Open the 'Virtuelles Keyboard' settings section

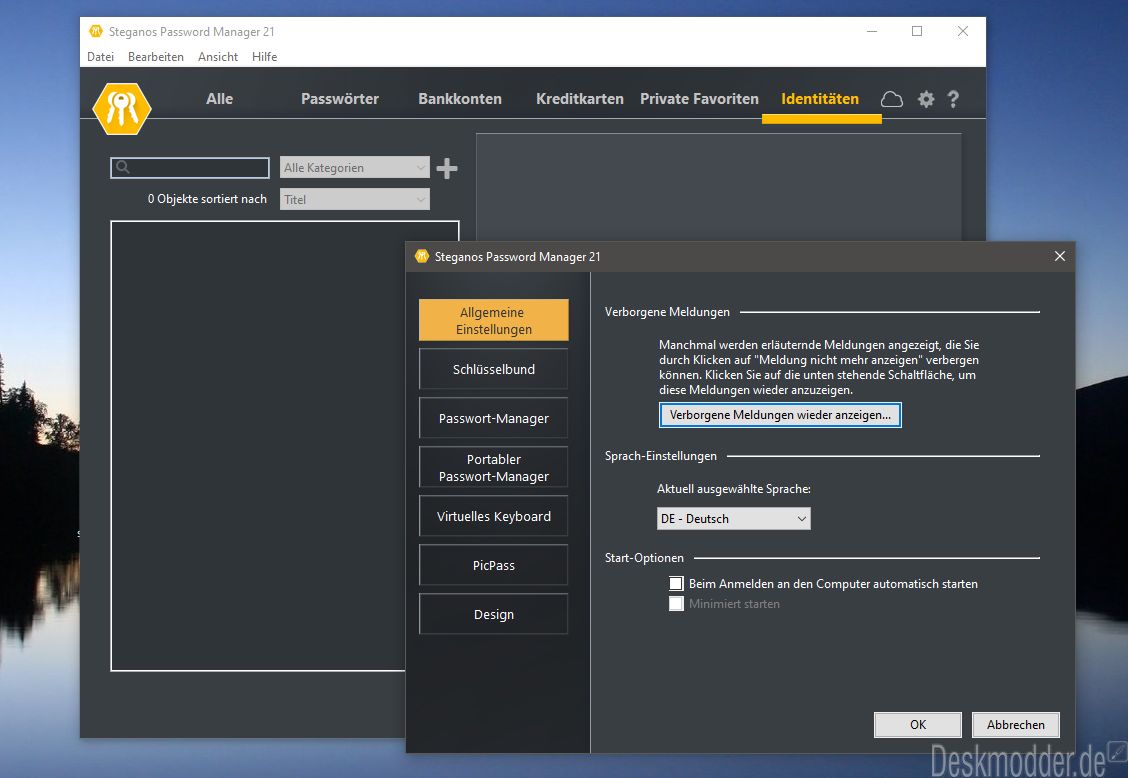tap(494, 516)
